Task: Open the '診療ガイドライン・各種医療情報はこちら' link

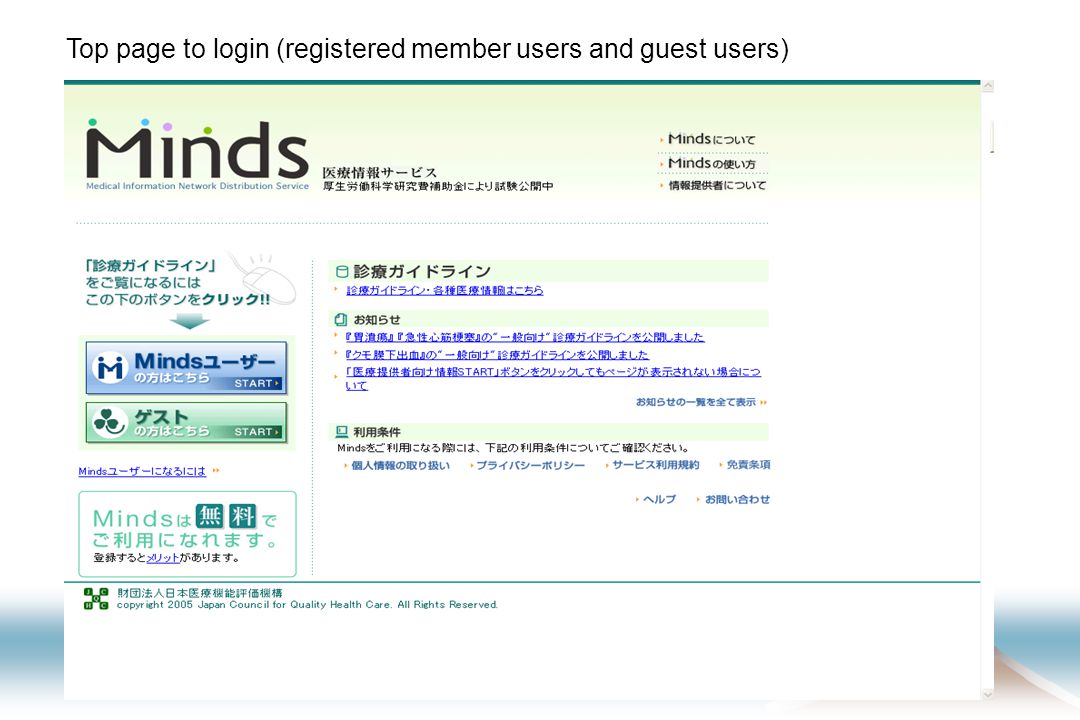Action: (x=444, y=291)
